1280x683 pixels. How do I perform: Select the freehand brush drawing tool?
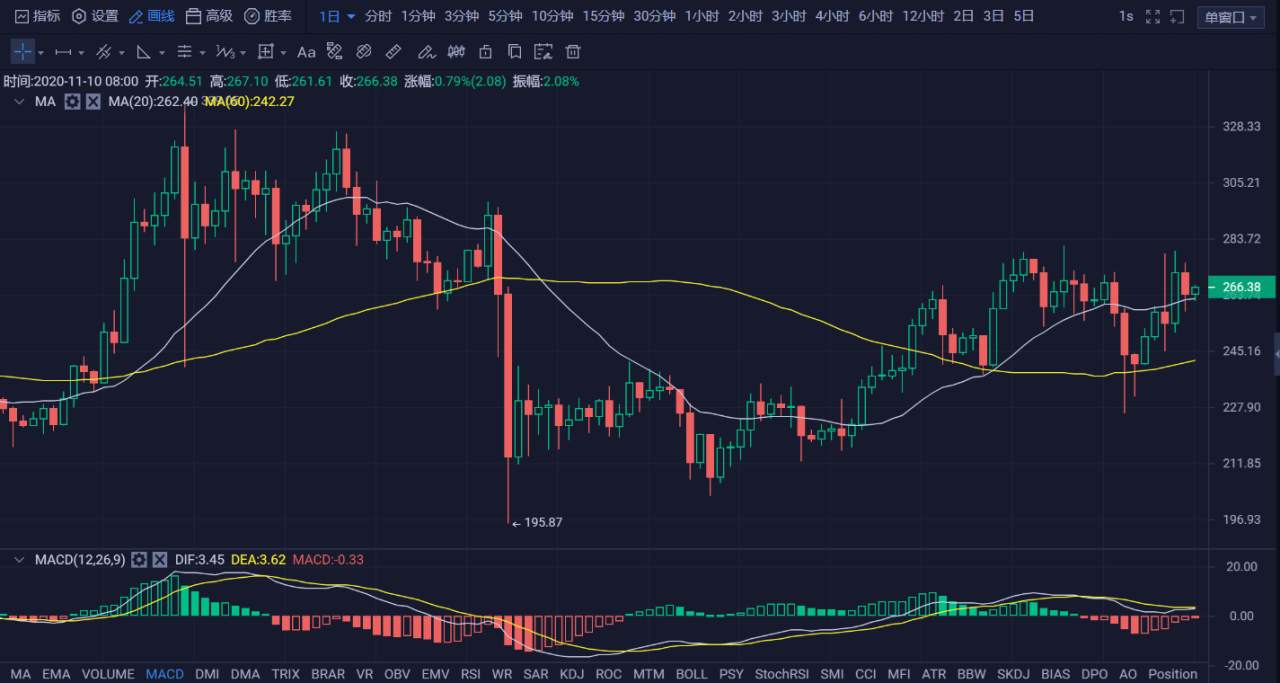click(426, 52)
